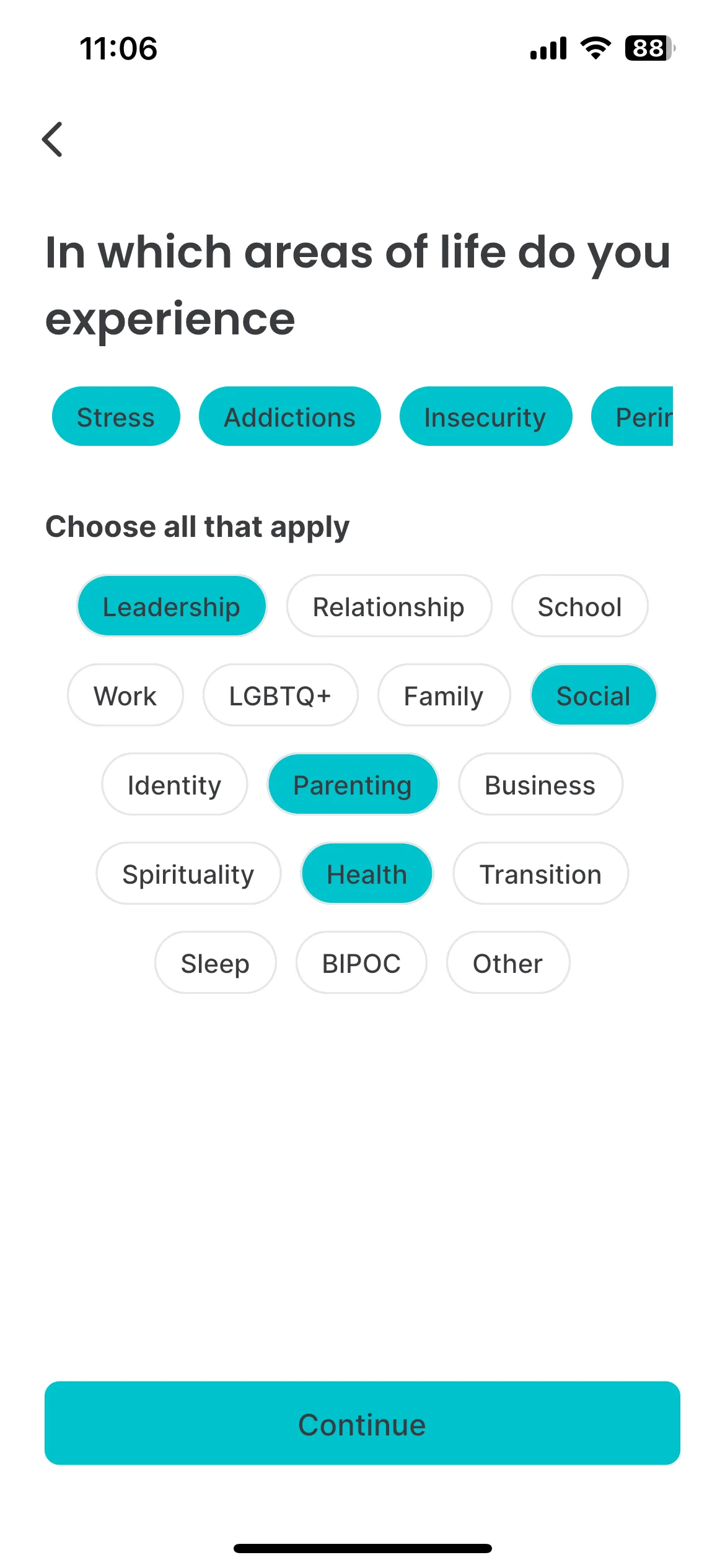
Task: Tap the Addictions tag
Action: (x=290, y=417)
